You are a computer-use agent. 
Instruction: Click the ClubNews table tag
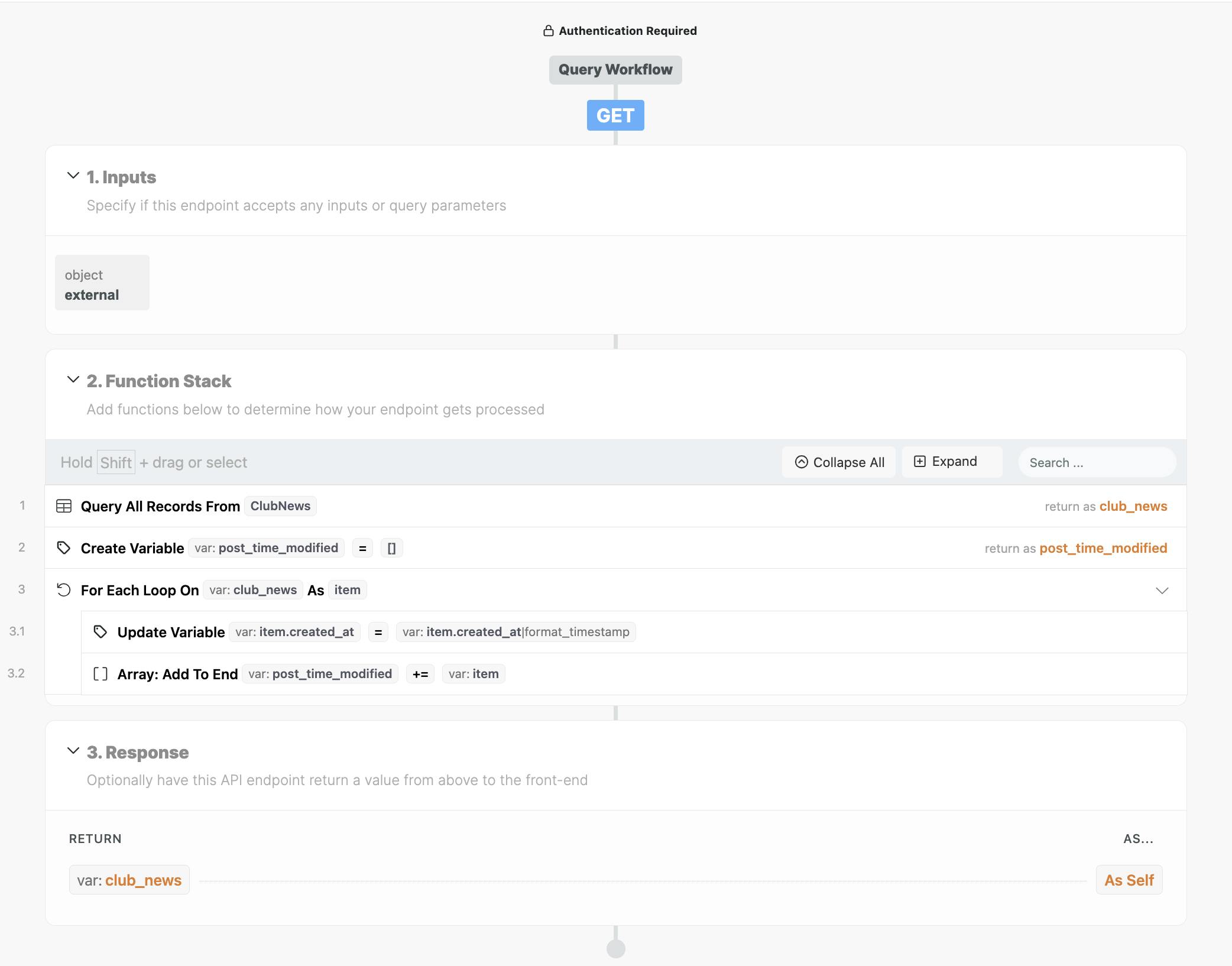[280, 506]
